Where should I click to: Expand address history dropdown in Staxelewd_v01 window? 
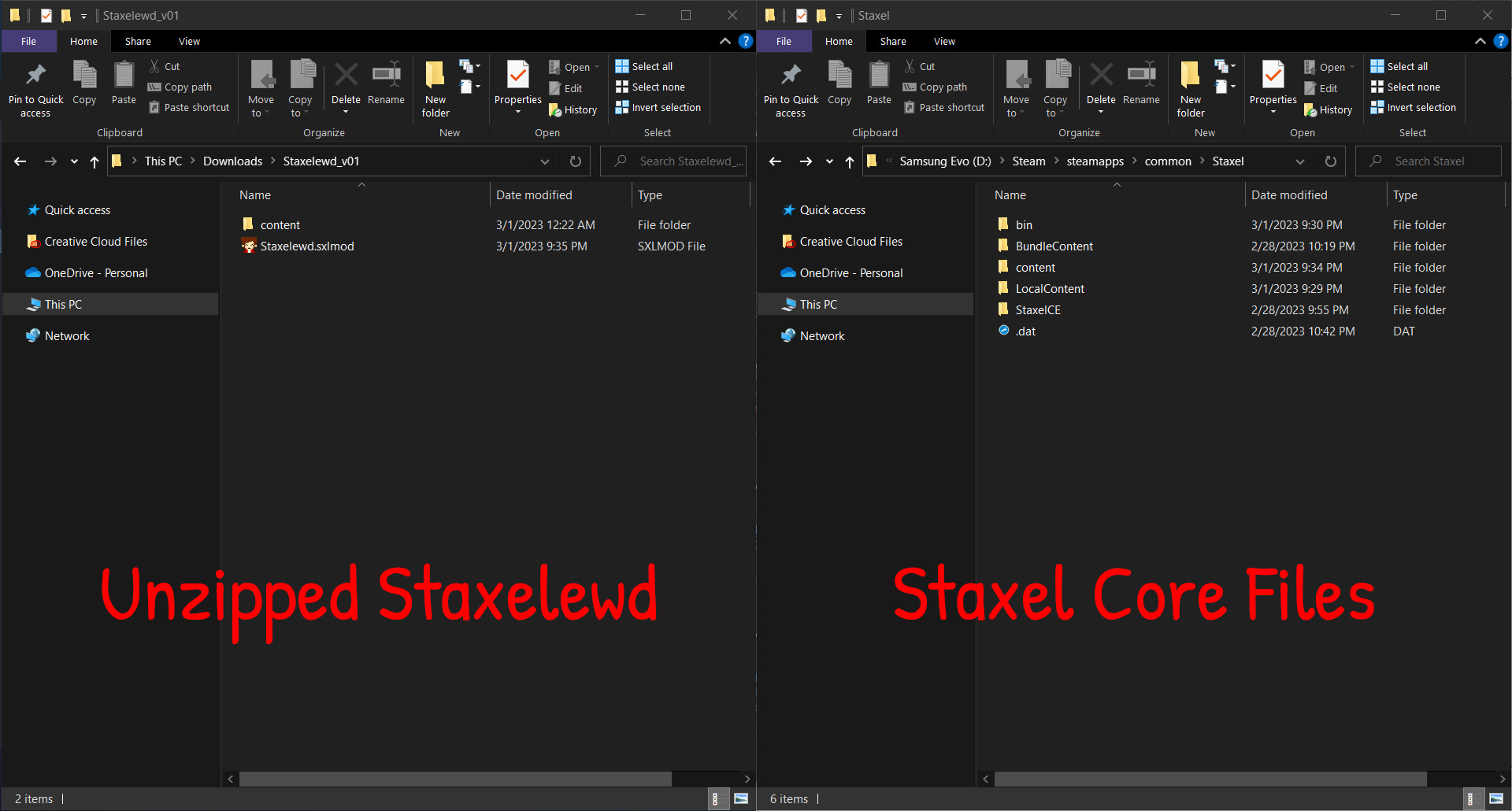545,161
